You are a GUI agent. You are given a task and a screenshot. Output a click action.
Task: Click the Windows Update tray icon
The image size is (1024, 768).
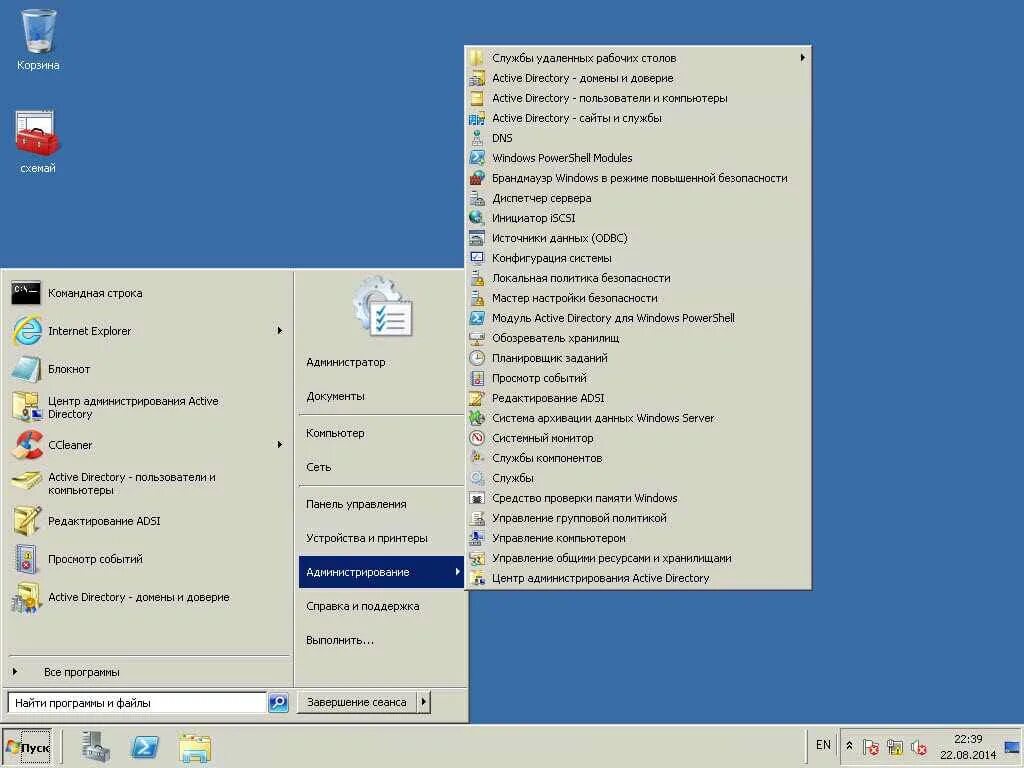894,748
